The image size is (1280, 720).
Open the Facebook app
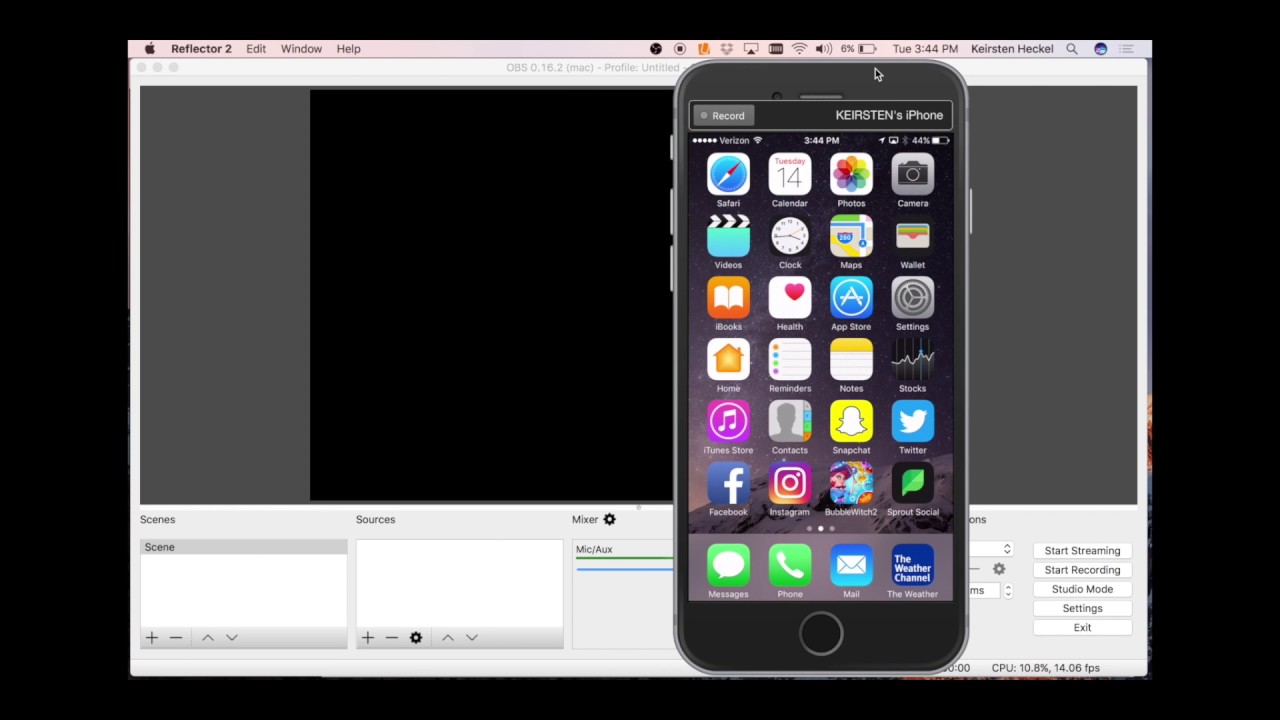tap(728, 484)
